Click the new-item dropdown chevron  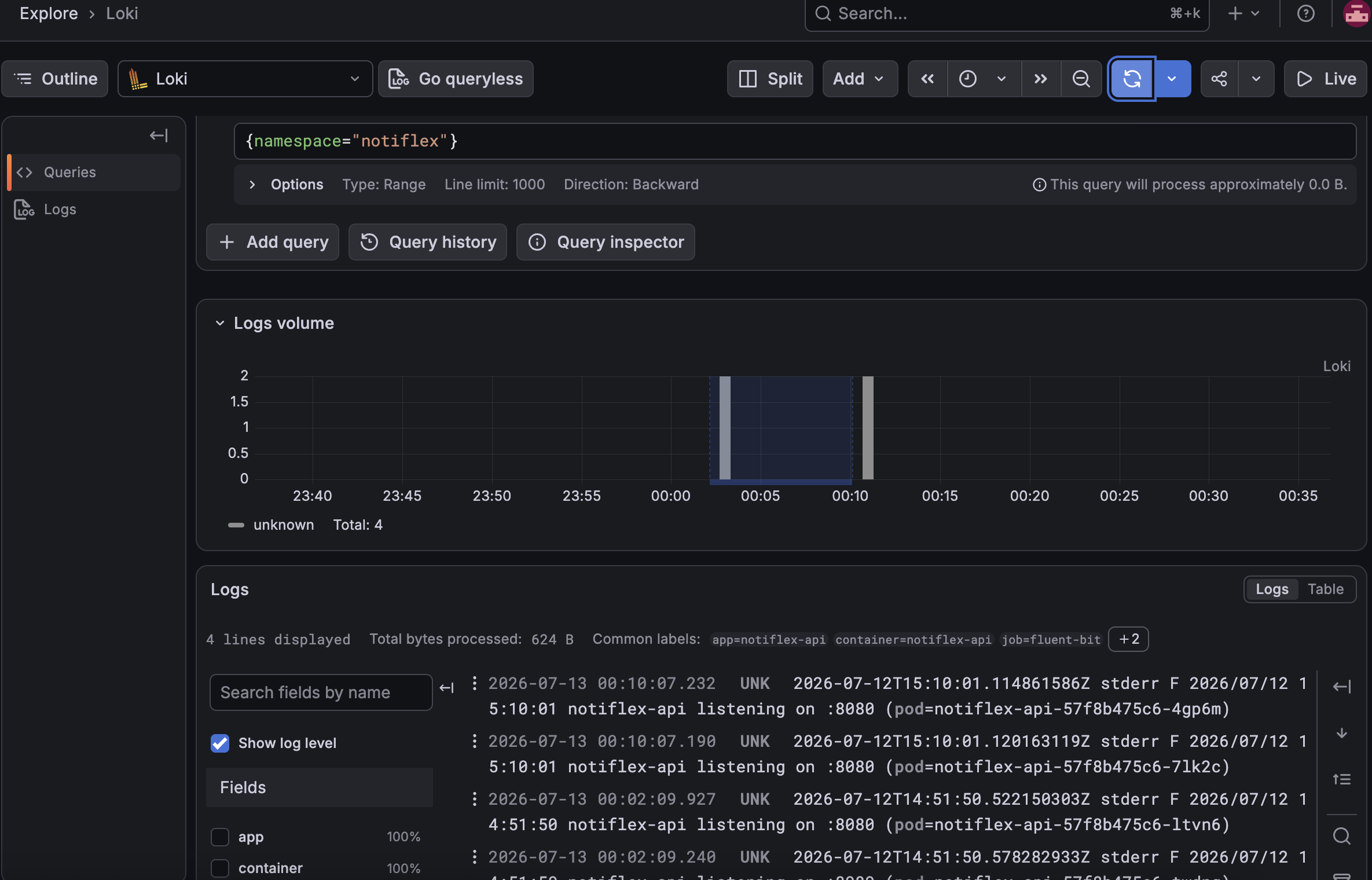(x=1255, y=13)
